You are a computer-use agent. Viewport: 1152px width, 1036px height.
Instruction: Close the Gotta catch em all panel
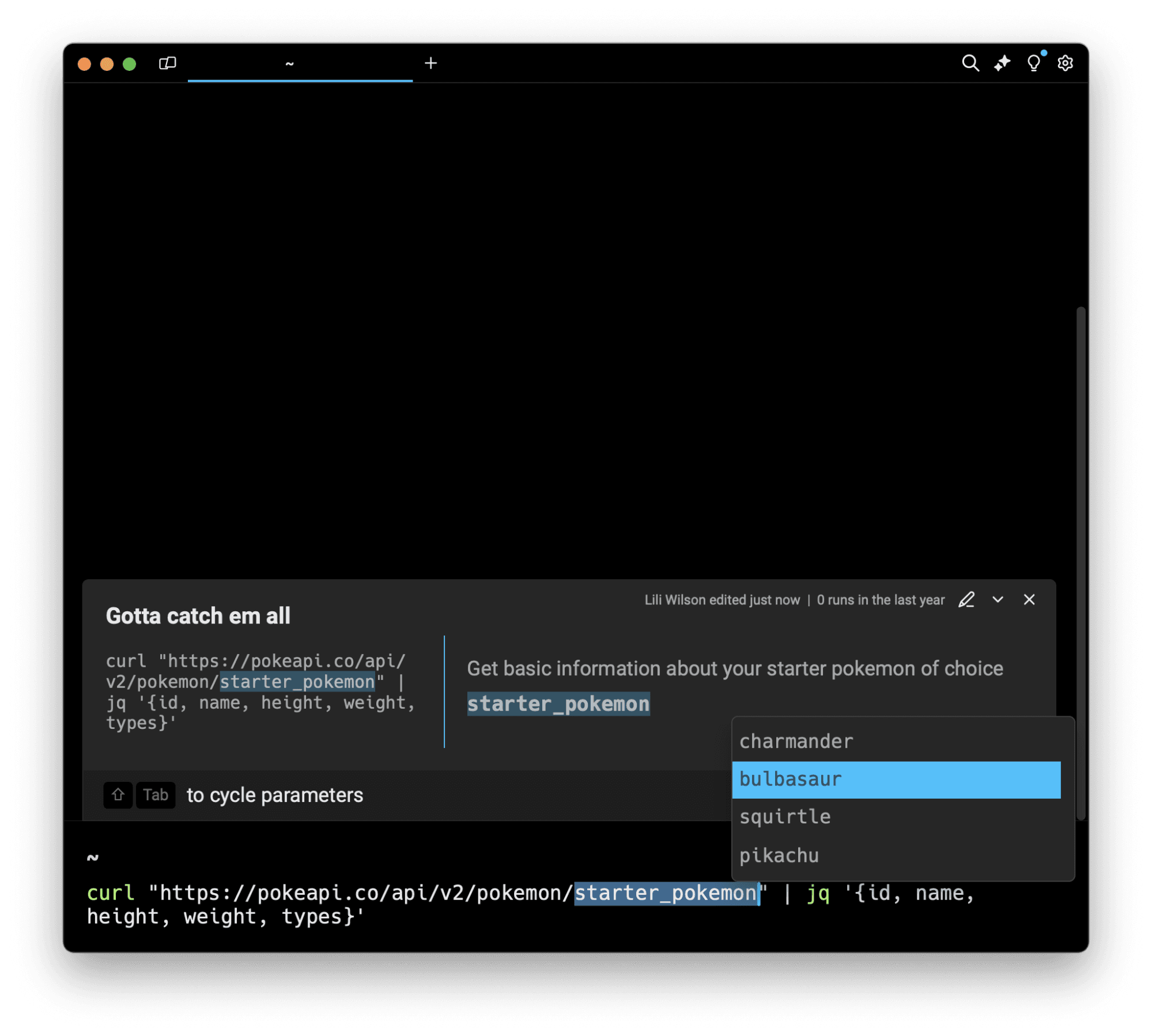1029,600
